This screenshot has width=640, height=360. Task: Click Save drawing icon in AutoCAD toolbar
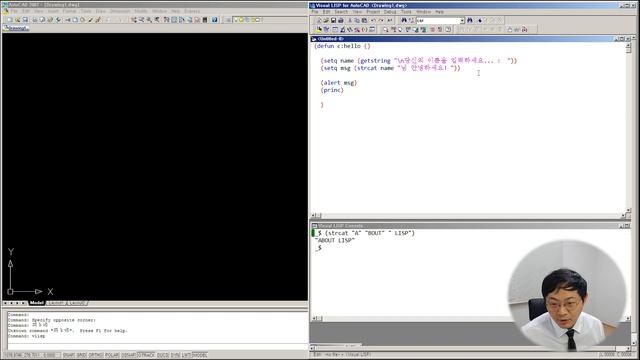tap(25, 20)
